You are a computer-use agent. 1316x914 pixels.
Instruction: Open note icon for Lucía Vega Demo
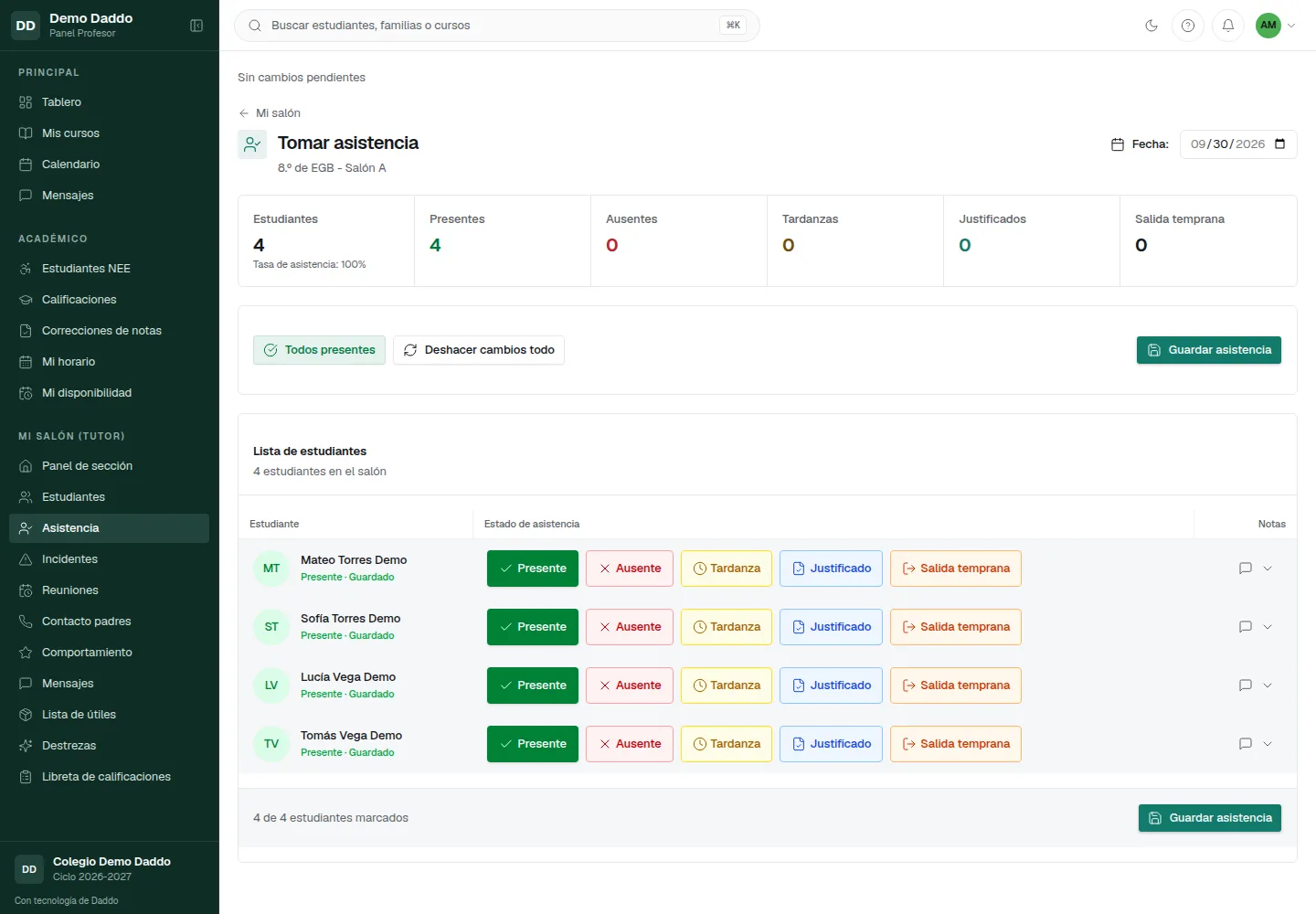click(1245, 685)
